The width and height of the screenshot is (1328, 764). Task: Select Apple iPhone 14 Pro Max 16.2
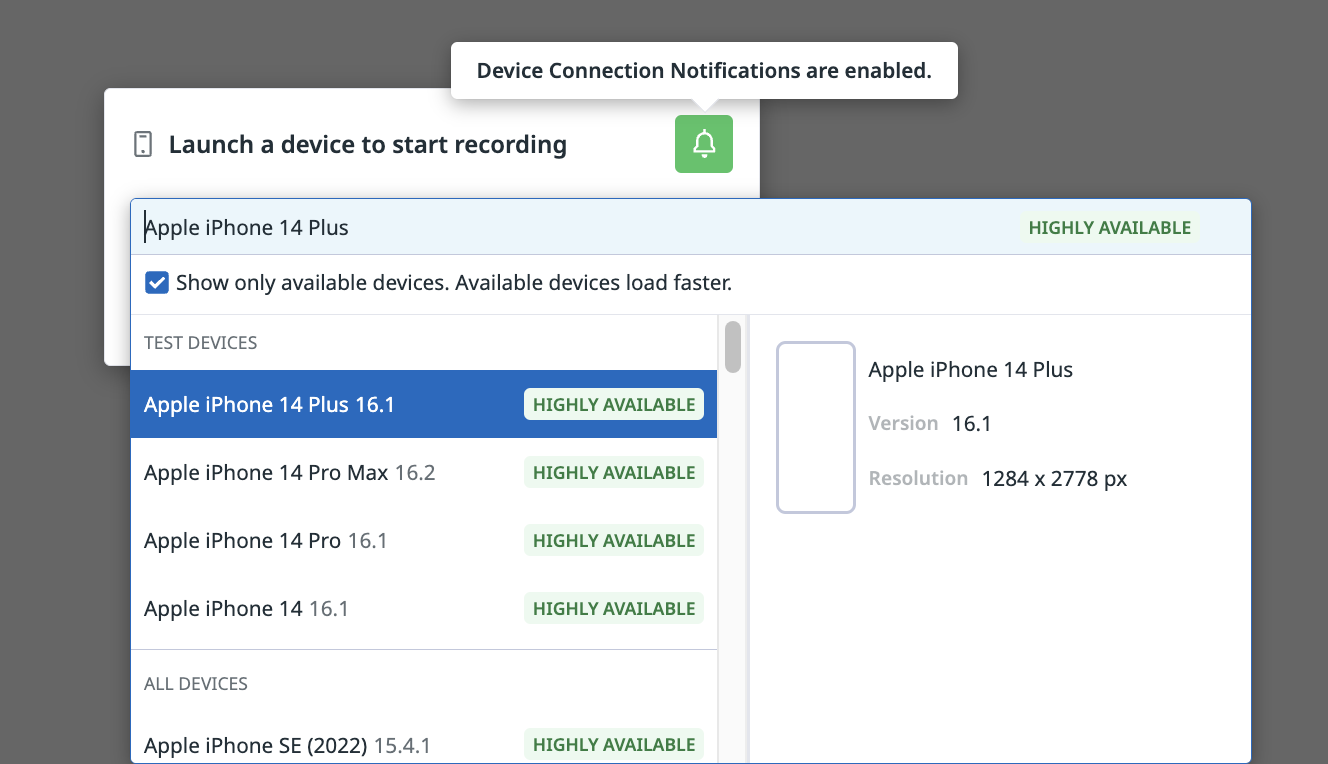(424, 472)
